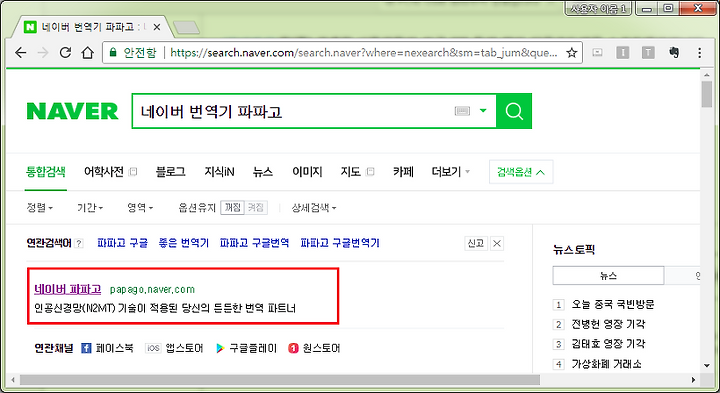The image size is (720, 393).
Task: Click the browser address bar URL
Action: pyautogui.click(x=364, y=53)
